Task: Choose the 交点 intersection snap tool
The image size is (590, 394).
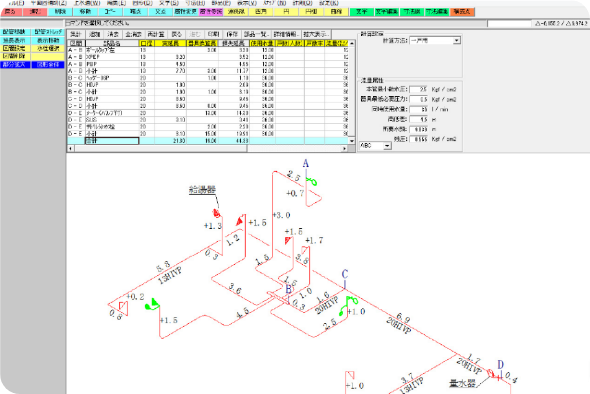Action: (x=161, y=12)
